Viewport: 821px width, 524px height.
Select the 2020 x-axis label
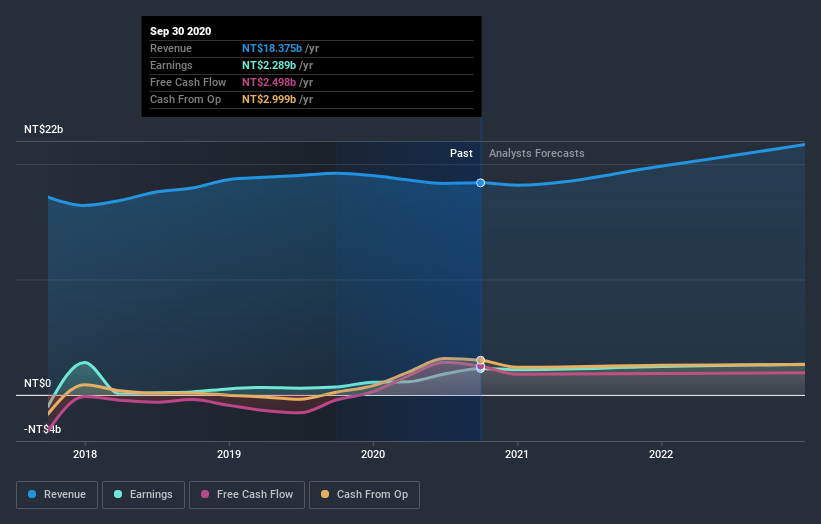point(373,454)
